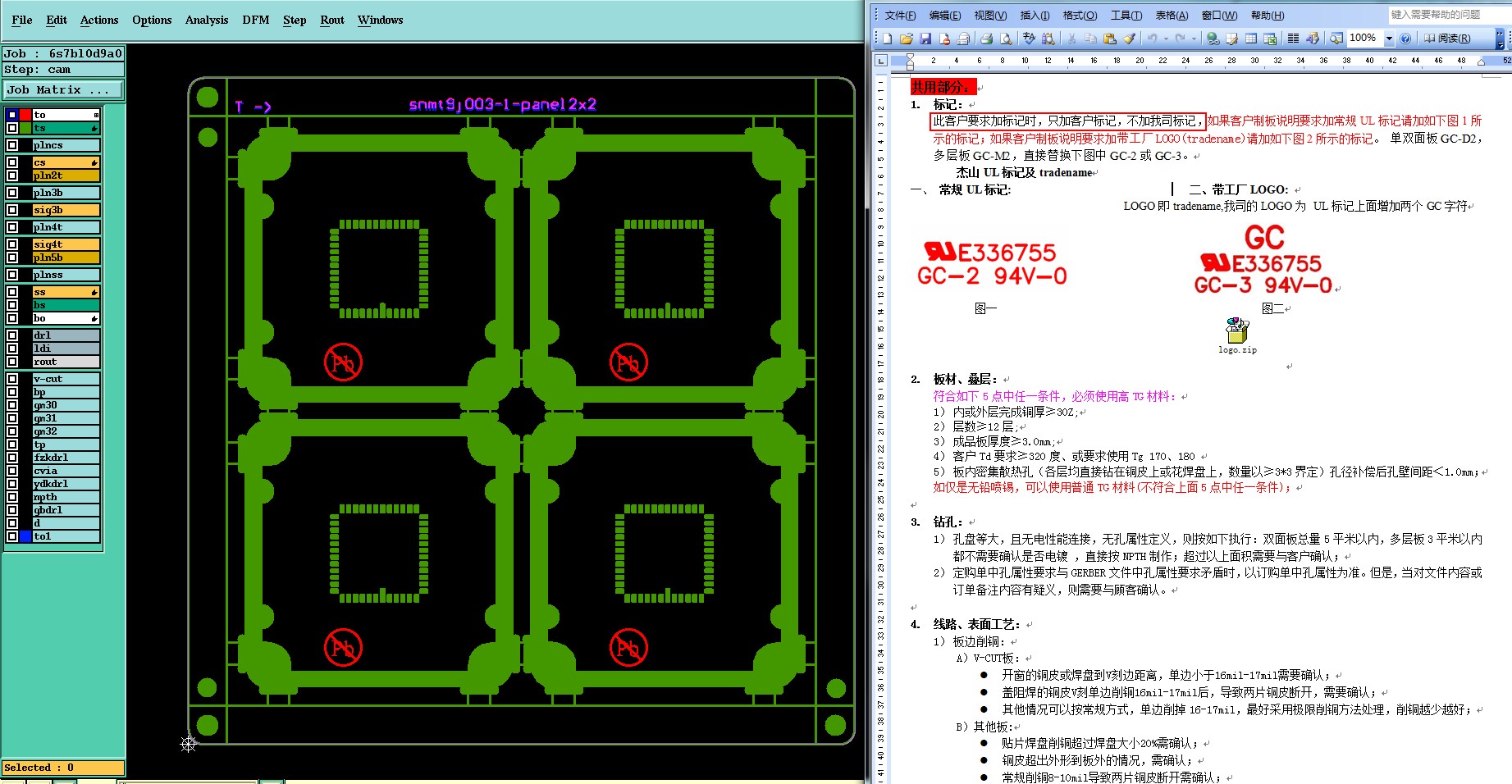Click the Spelling and grammar check icon
1512x784 pixels.
(x=1029, y=39)
